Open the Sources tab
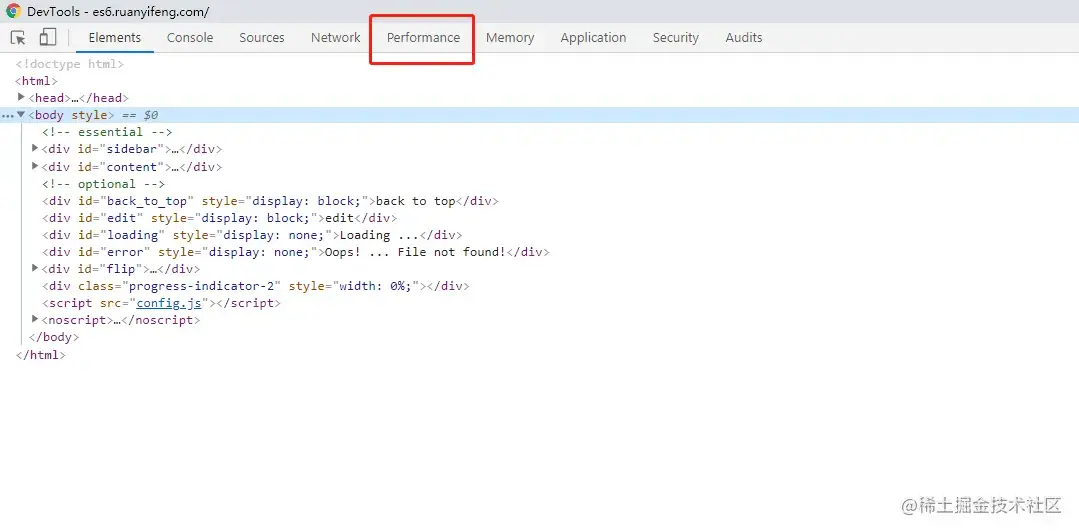The image size is (1079, 532). point(261,38)
